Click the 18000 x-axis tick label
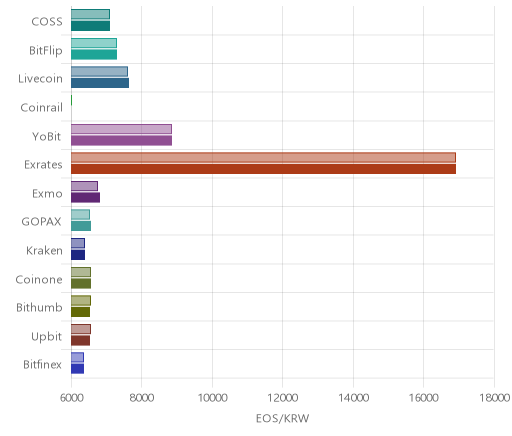512x436 pixels. [x=494, y=398]
